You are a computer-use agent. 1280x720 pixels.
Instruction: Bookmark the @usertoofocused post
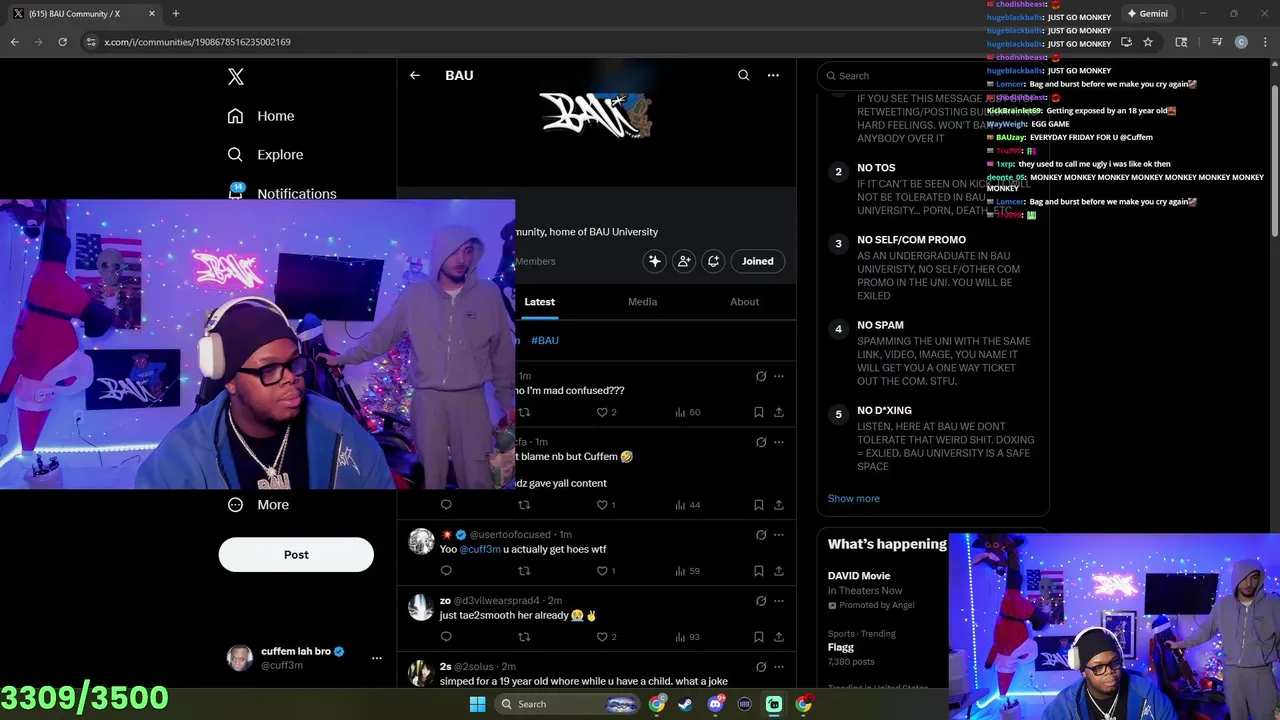[x=758, y=571]
